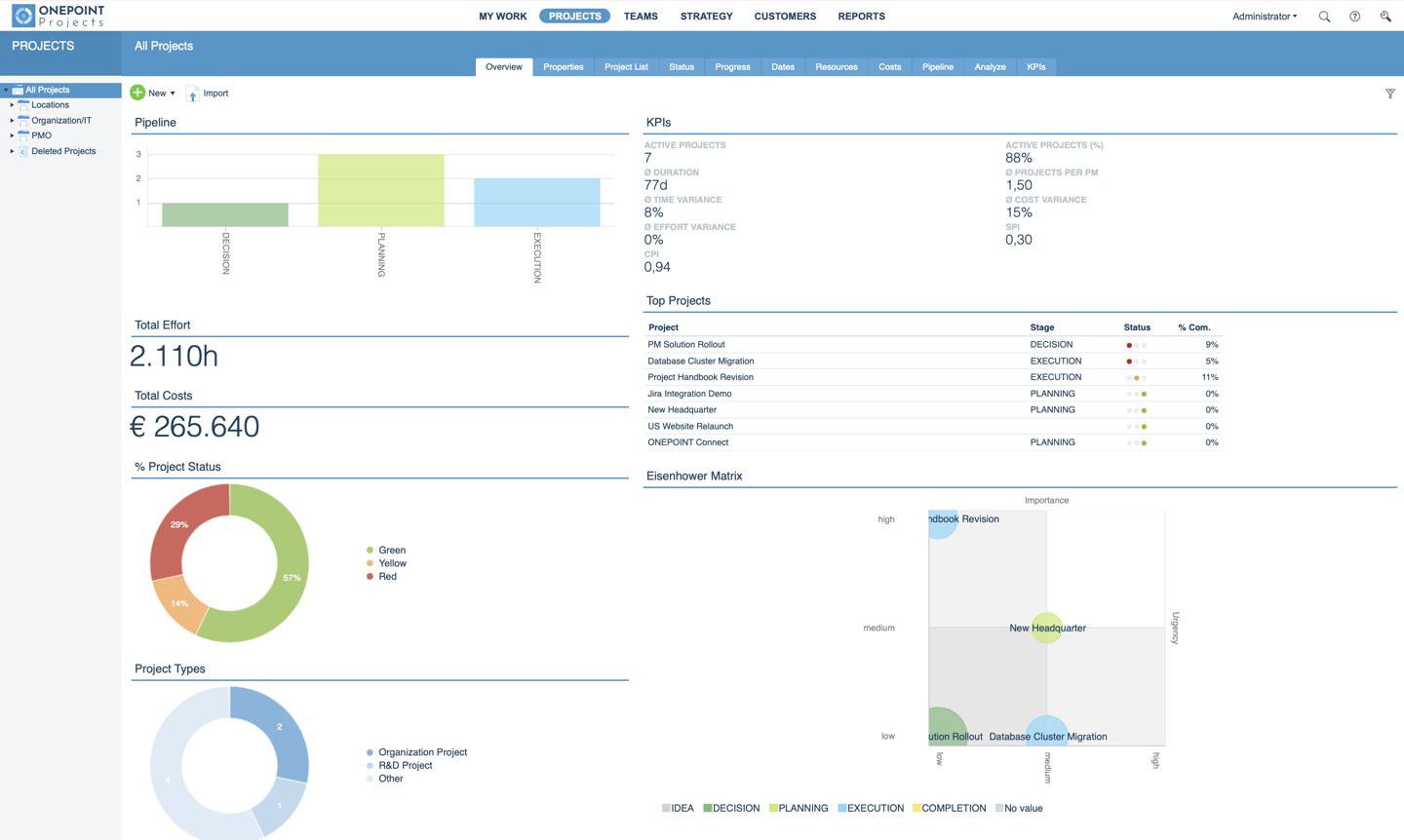Click the ONEPOINT Projects logo icon
The width and height of the screenshot is (1404, 840).
[23, 16]
